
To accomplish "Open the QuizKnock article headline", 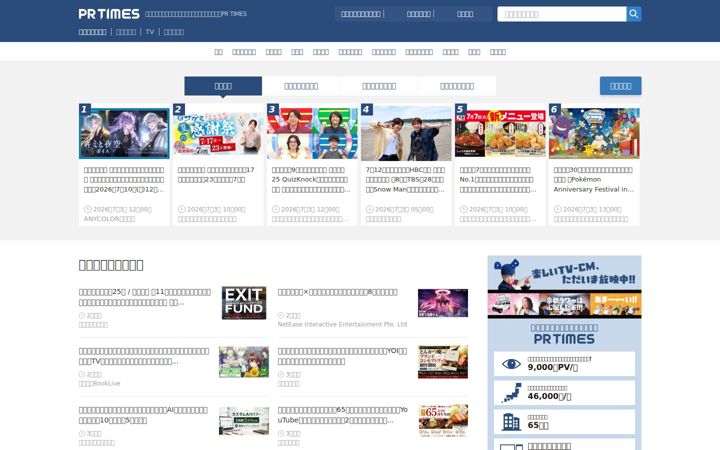I will pos(311,180).
